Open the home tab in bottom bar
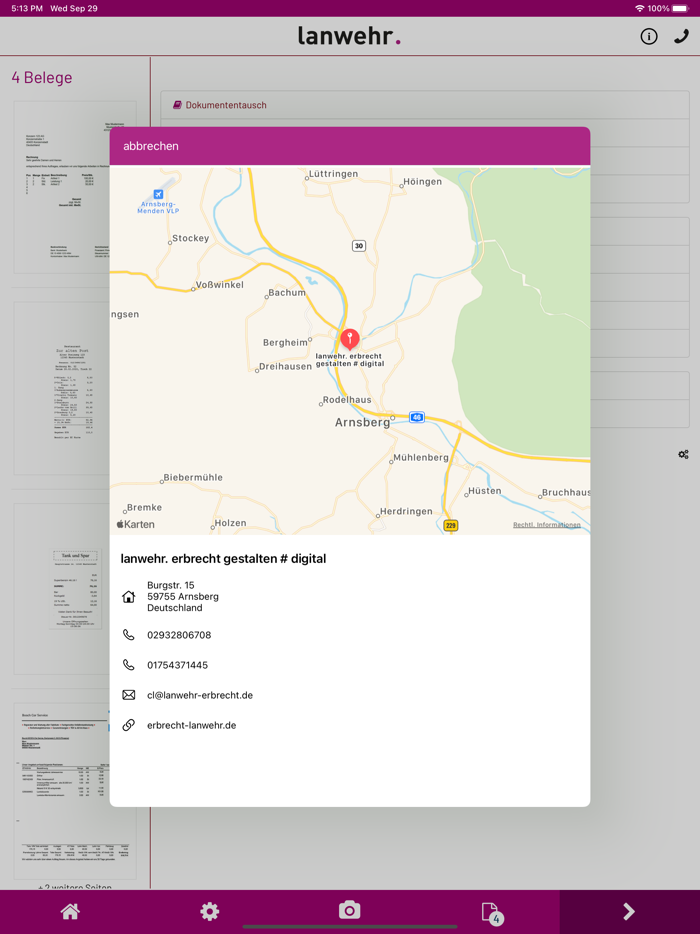Viewport: 700px width, 934px height. tap(70, 911)
